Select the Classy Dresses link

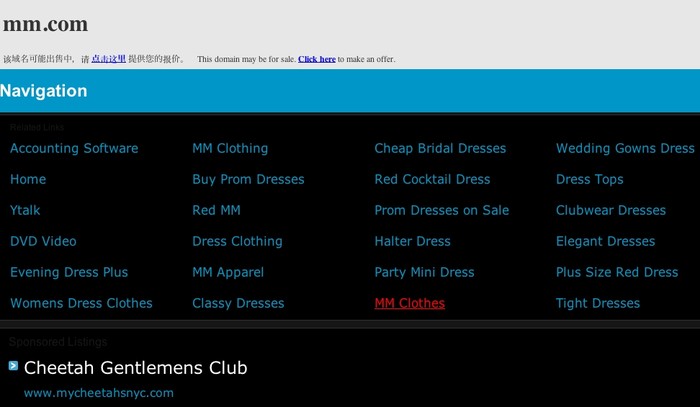click(238, 303)
